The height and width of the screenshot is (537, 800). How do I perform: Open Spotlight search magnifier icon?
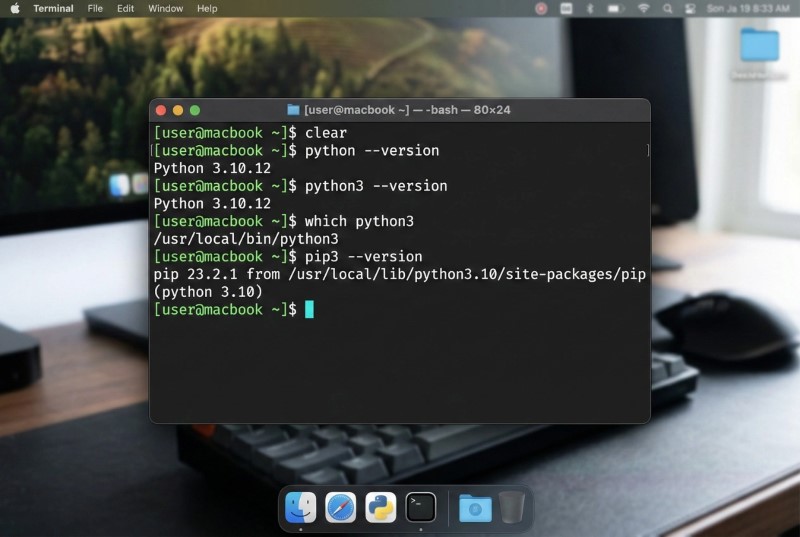(667, 8)
